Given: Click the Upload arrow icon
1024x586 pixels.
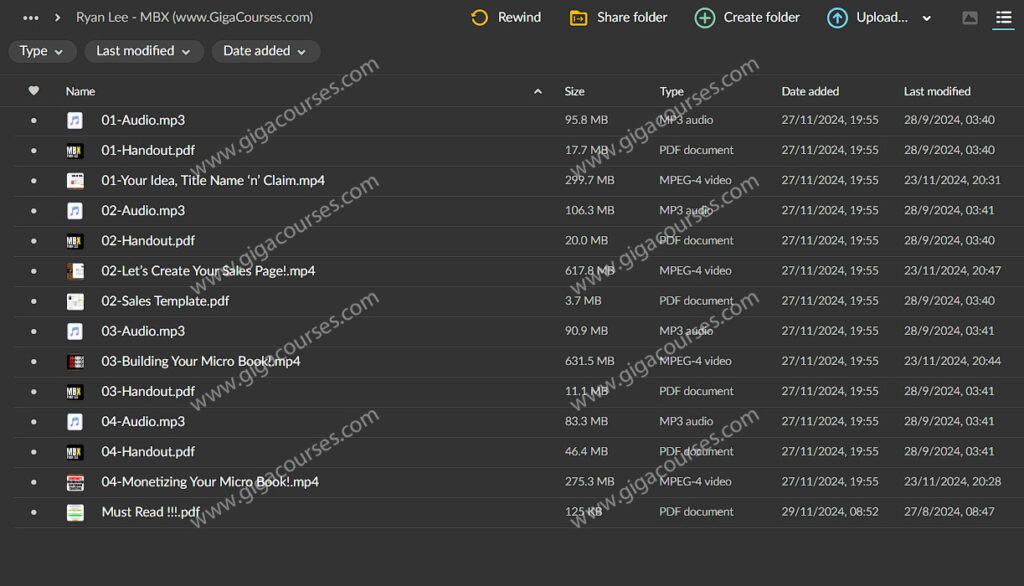Looking at the screenshot, I should 837,18.
